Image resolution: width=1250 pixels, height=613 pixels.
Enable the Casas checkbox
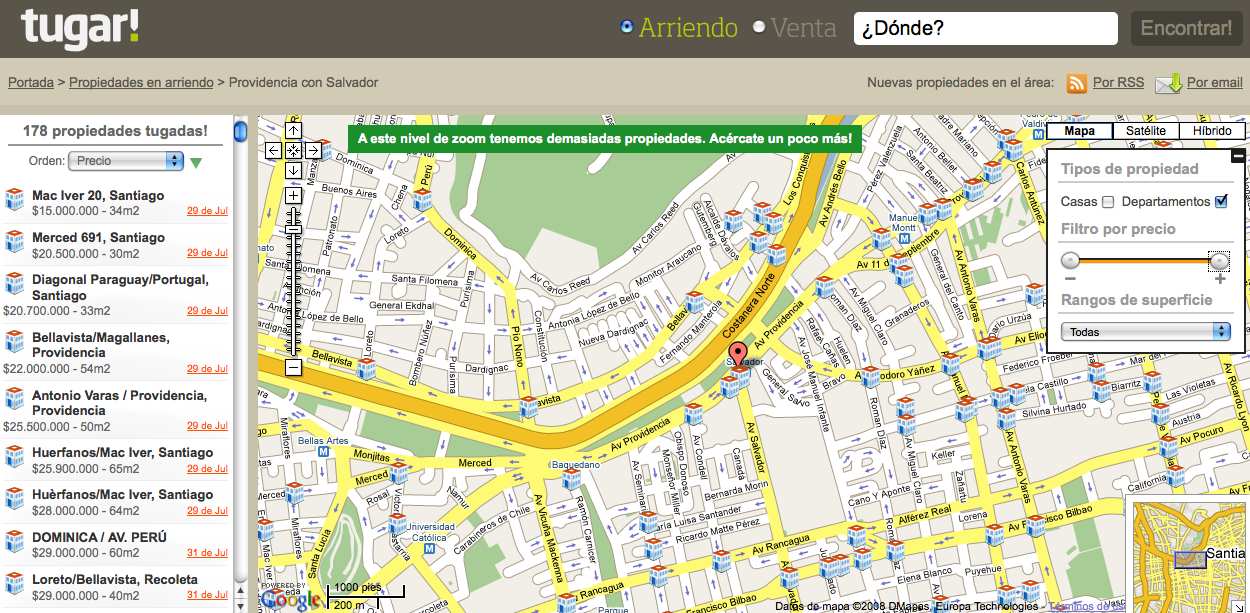pos(1108,202)
